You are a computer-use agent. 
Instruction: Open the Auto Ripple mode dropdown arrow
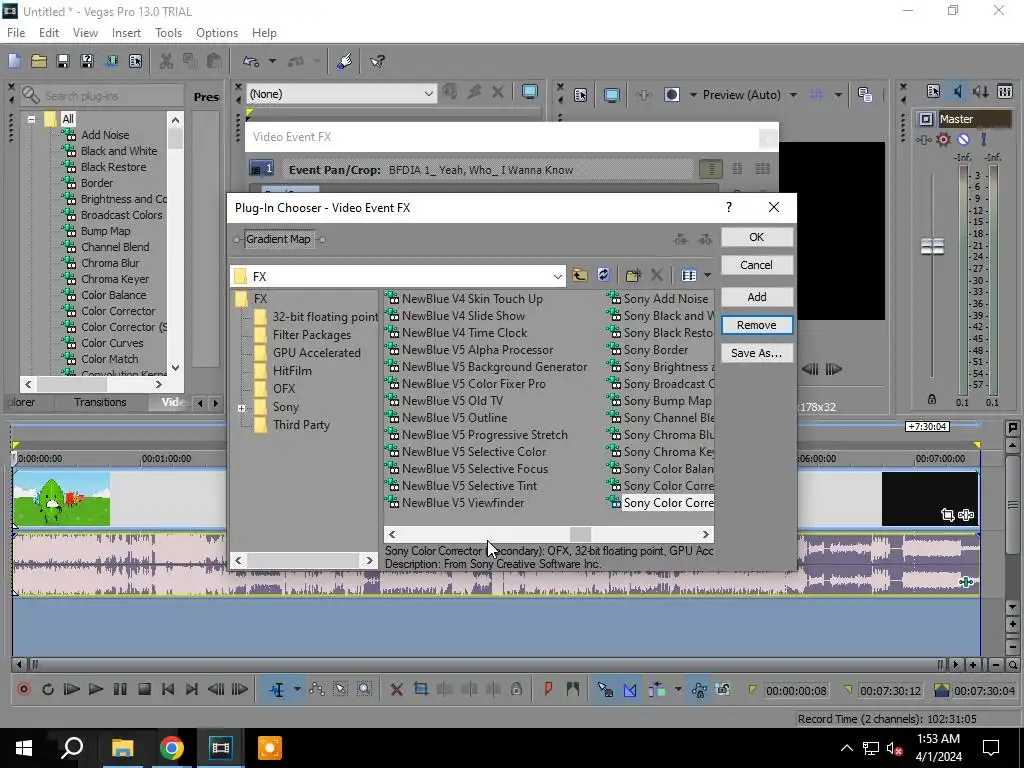678,689
